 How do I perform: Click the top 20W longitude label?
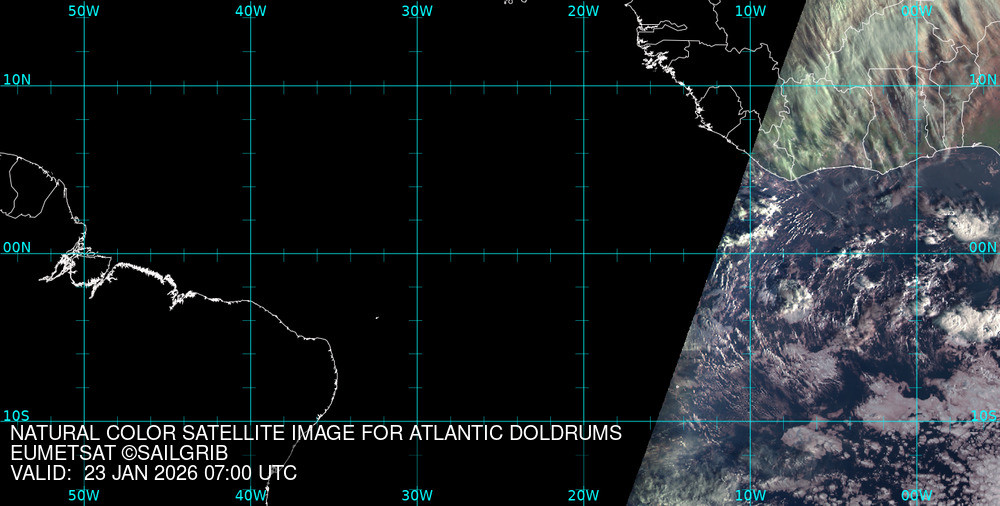tap(583, 11)
